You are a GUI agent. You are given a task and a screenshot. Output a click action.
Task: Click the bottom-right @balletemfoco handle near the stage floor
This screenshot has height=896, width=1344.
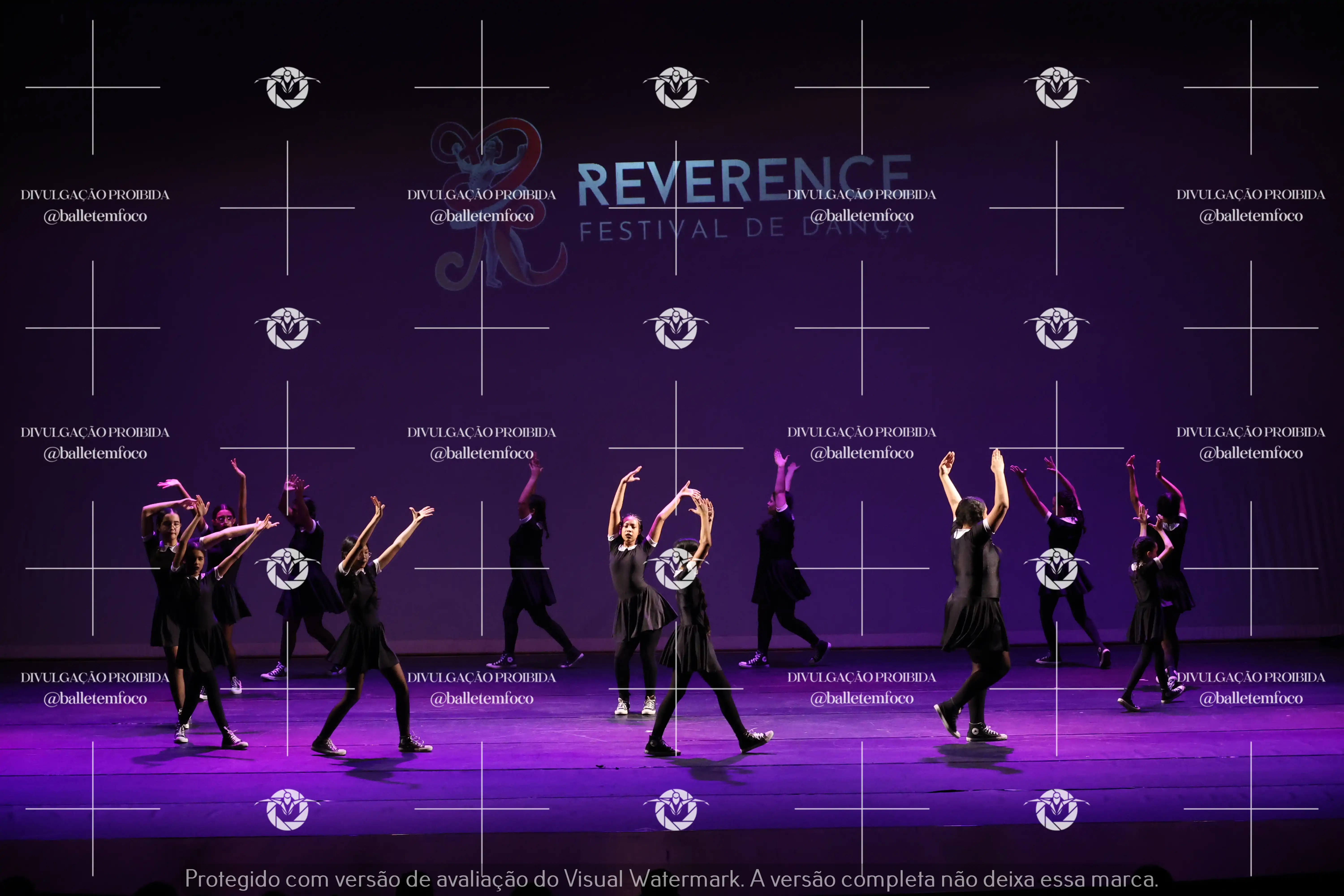click(1250, 698)
